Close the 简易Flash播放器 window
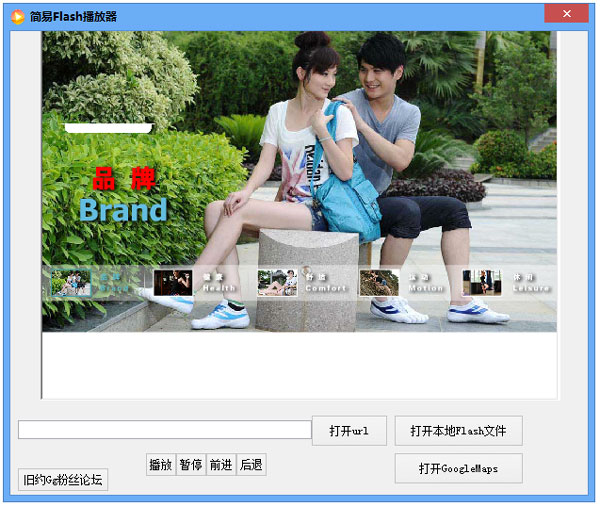This screenshot has width=600, height=507. pyautogui.click(x=566, y=14)
